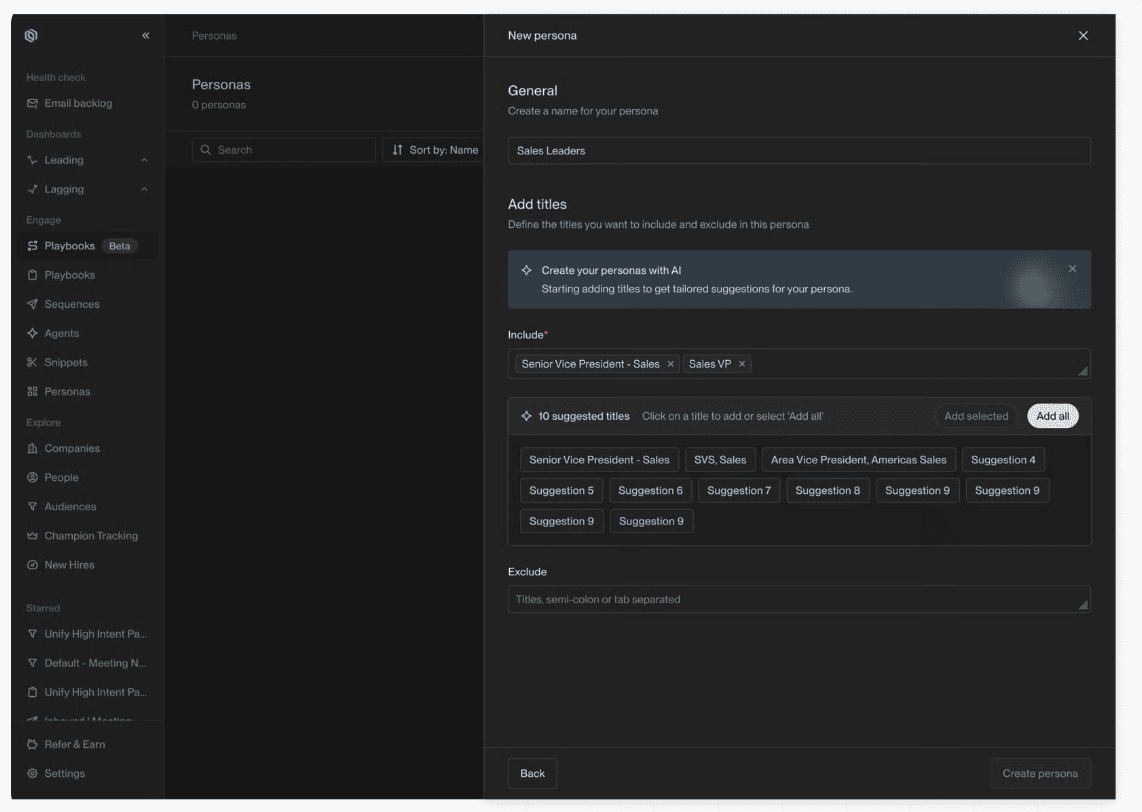Click the Back button

click(x=532, y=773)
